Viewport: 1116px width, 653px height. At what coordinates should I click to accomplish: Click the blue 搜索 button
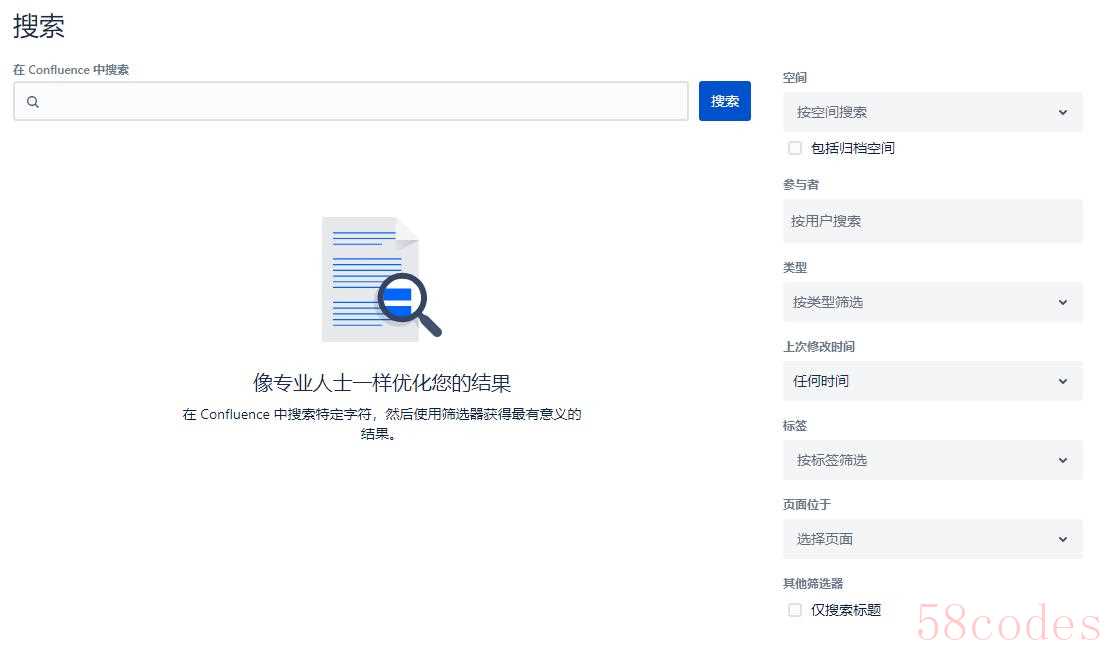point(725,101)
